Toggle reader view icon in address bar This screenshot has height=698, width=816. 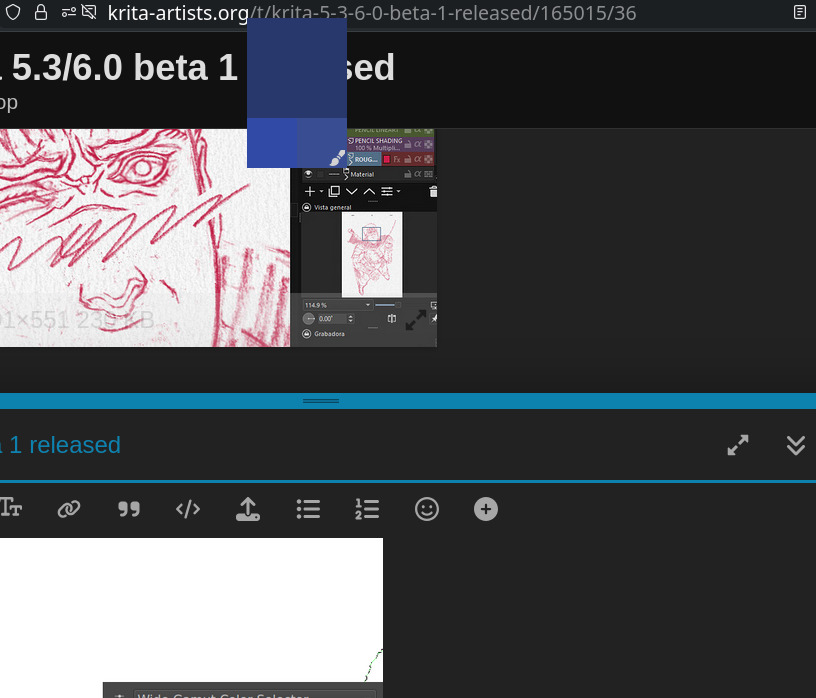click(800, 12)
